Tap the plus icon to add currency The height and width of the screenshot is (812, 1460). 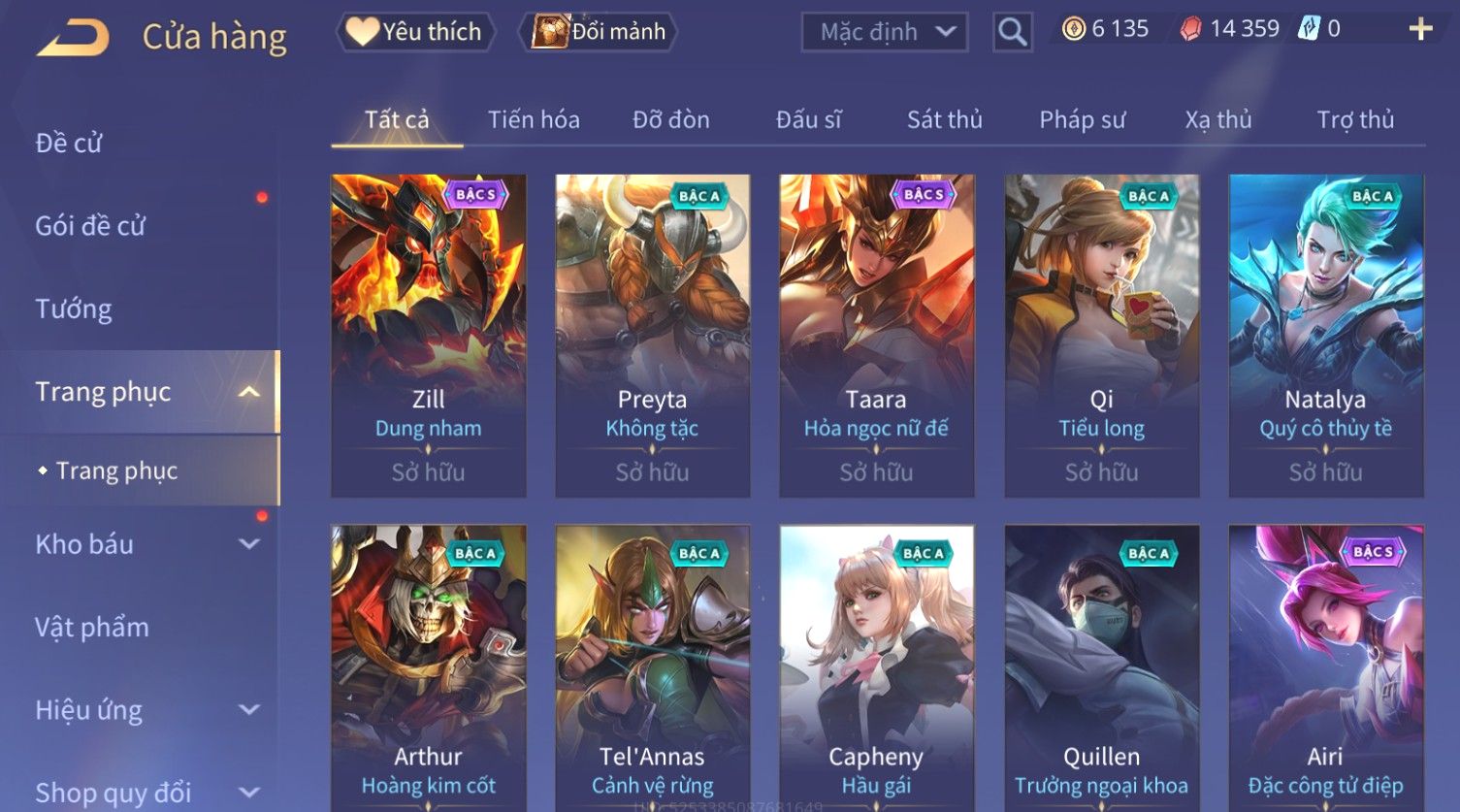[x=1420, y=29]
